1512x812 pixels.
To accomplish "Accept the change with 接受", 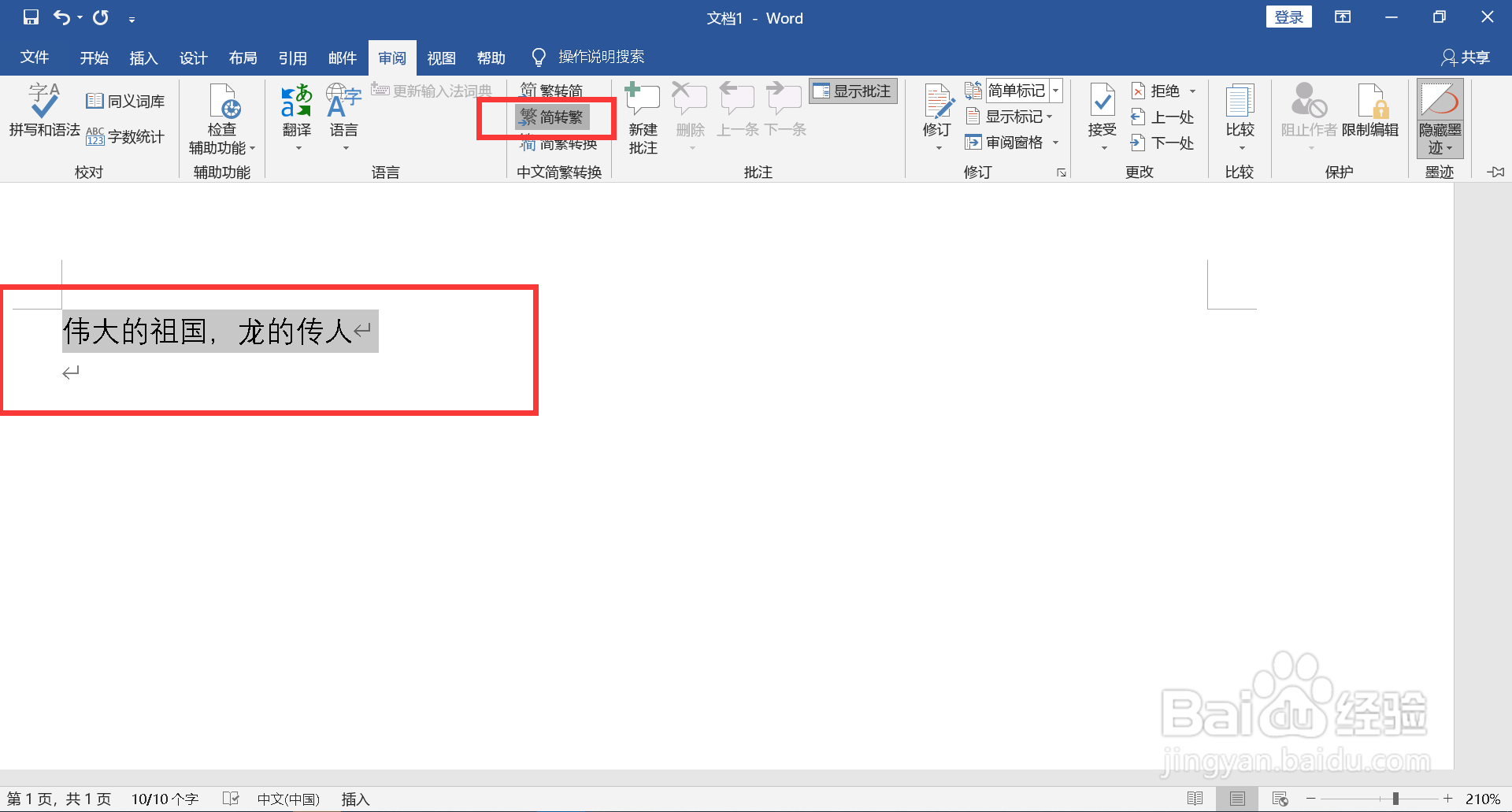I will pyautogui.click(x=1102, y=110).
